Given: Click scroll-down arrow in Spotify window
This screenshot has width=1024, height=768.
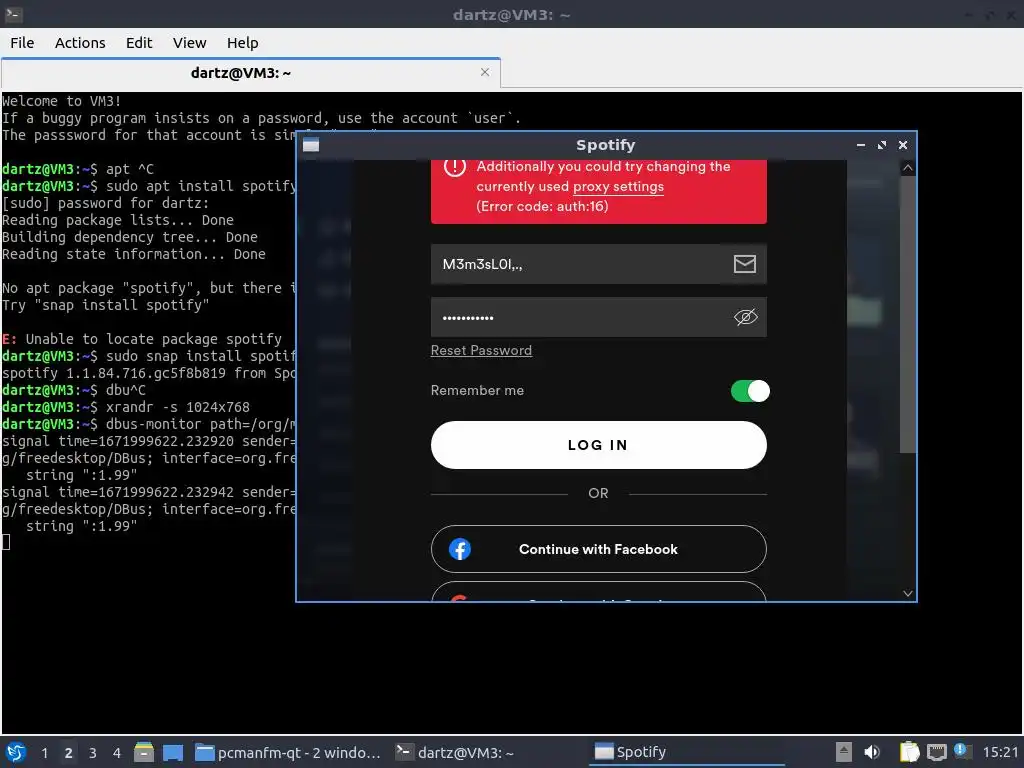Looking at the screenshot, I should point(908,593).
